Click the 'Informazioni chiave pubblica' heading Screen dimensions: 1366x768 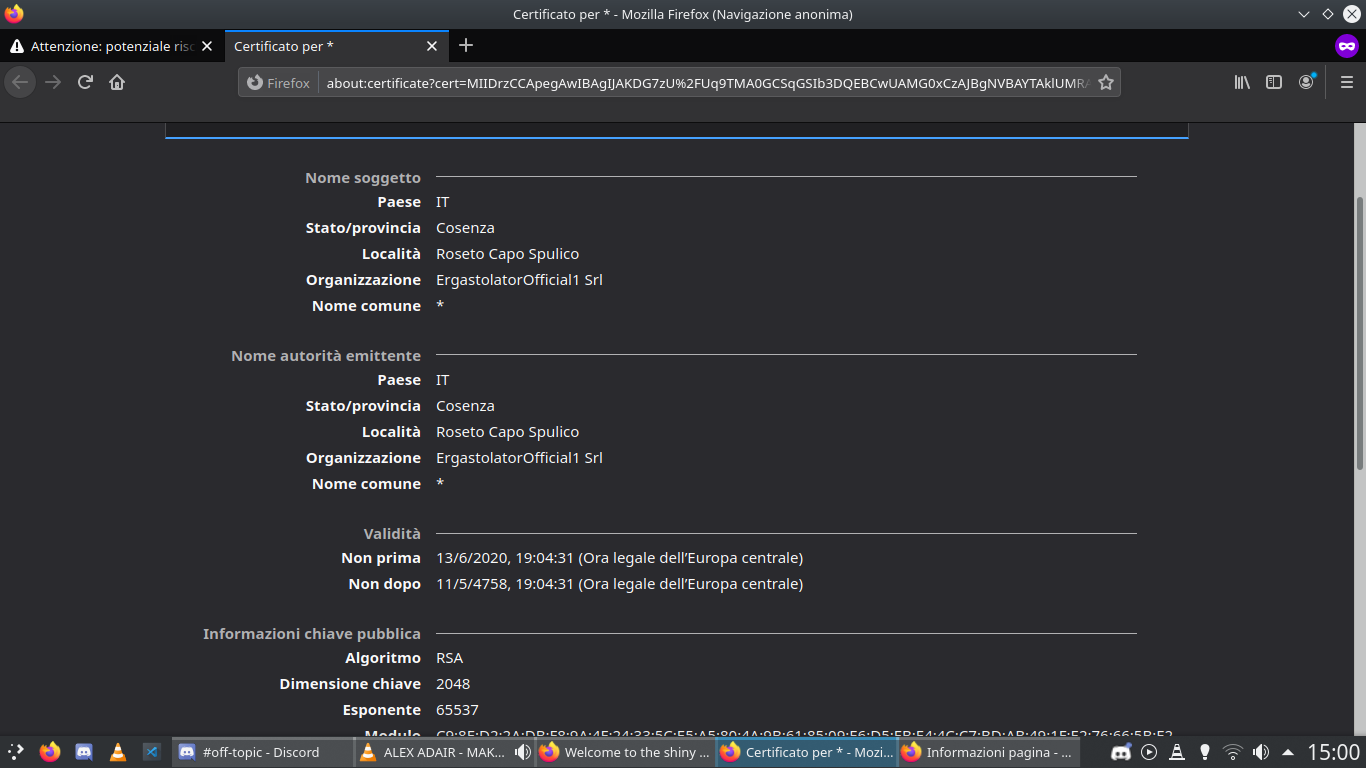(312, 634)
